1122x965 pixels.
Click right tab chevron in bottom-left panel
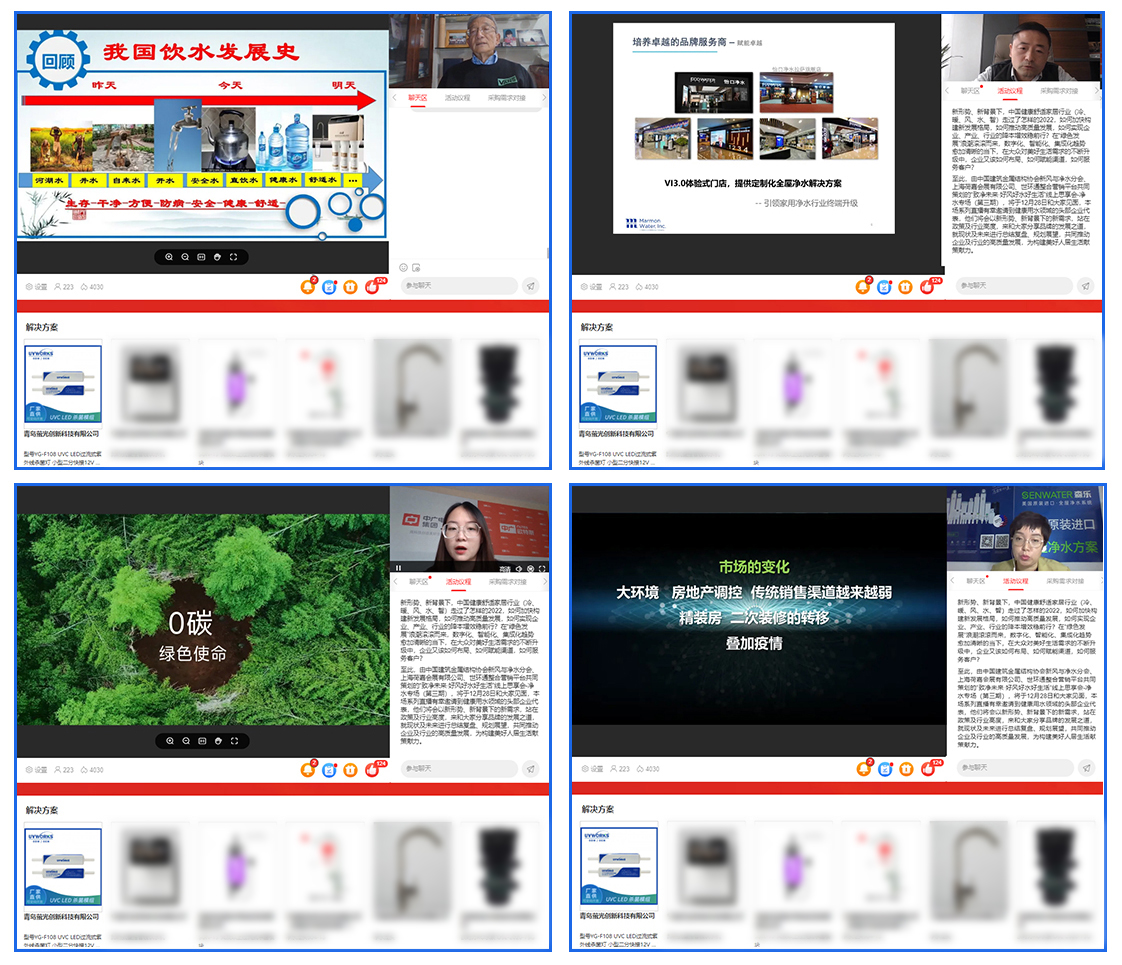pos(543,581)
